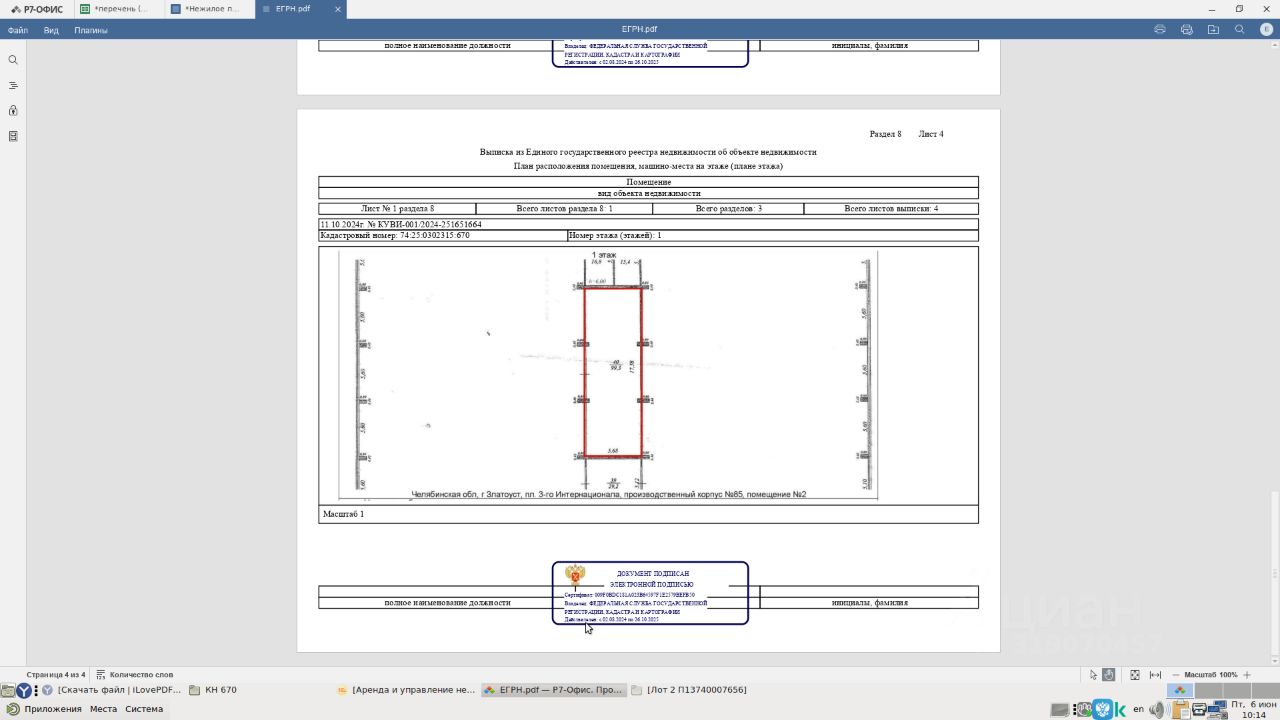Open the Система system menu
This screenshot has height=720, width=1280.
point(144,709)
